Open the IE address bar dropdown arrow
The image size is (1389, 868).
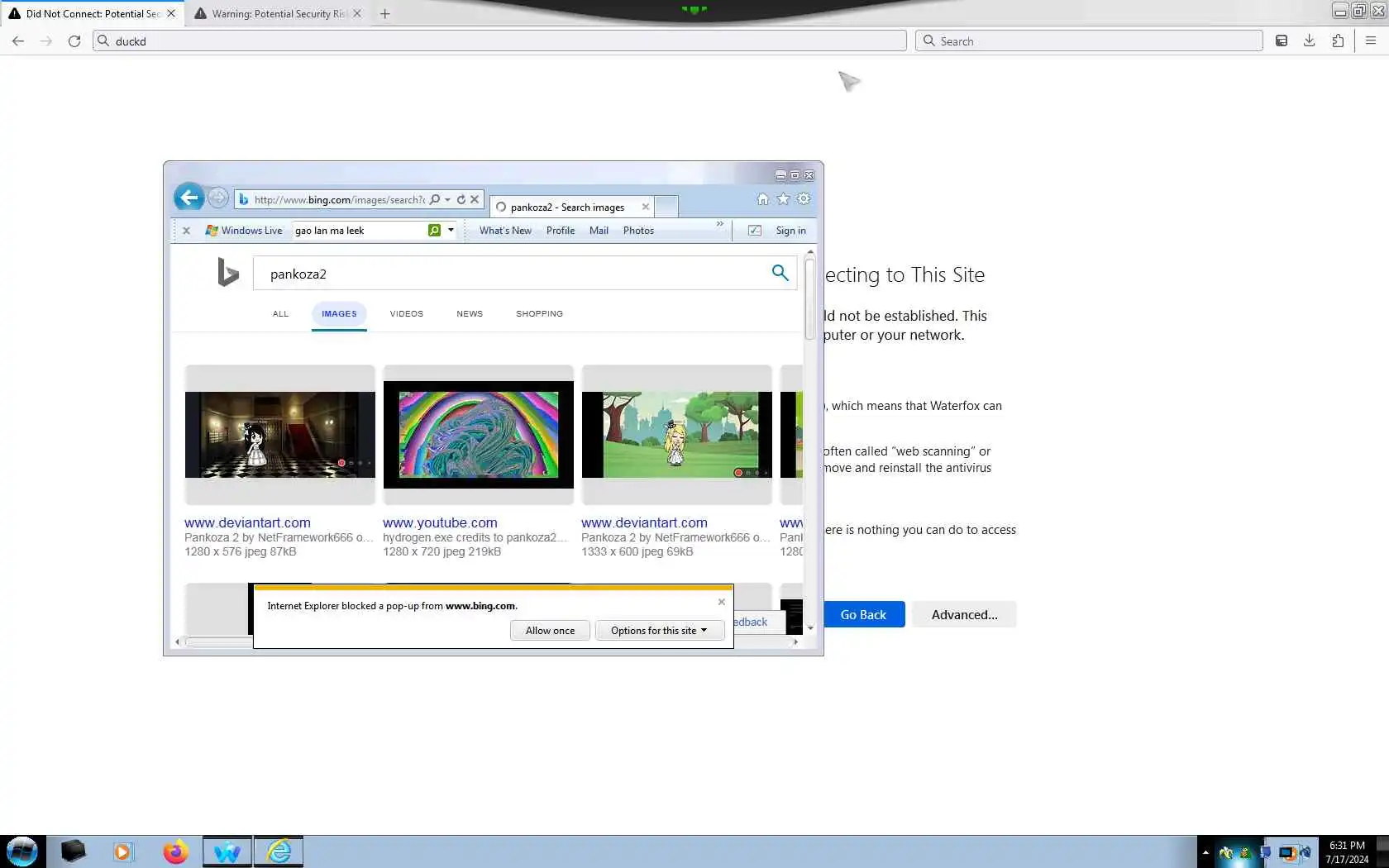pyautogui.click(x=447, y=199)
